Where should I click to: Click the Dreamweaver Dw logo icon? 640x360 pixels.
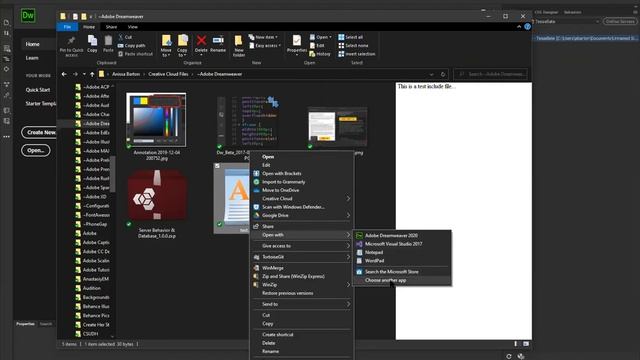[x=28, y=16]
